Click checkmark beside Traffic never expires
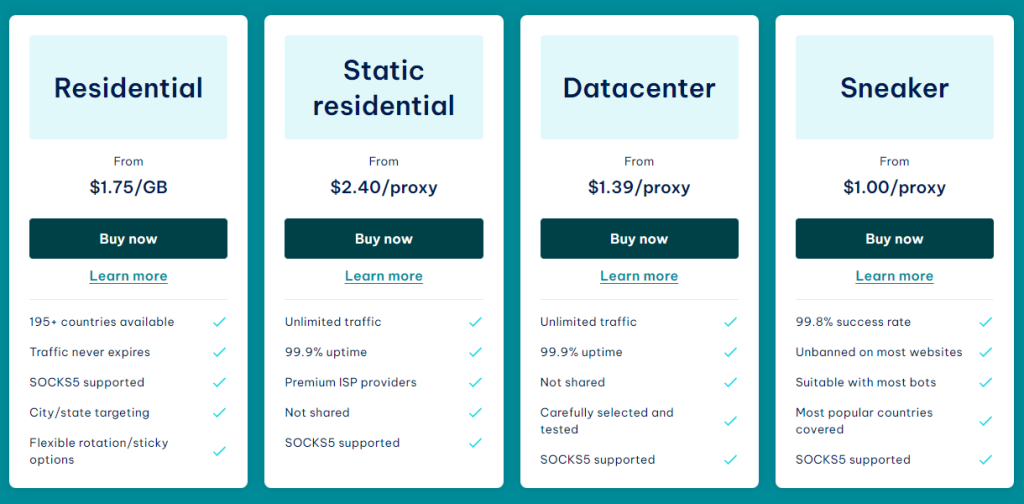This screenshot has width=1024, height=504. 219,352
